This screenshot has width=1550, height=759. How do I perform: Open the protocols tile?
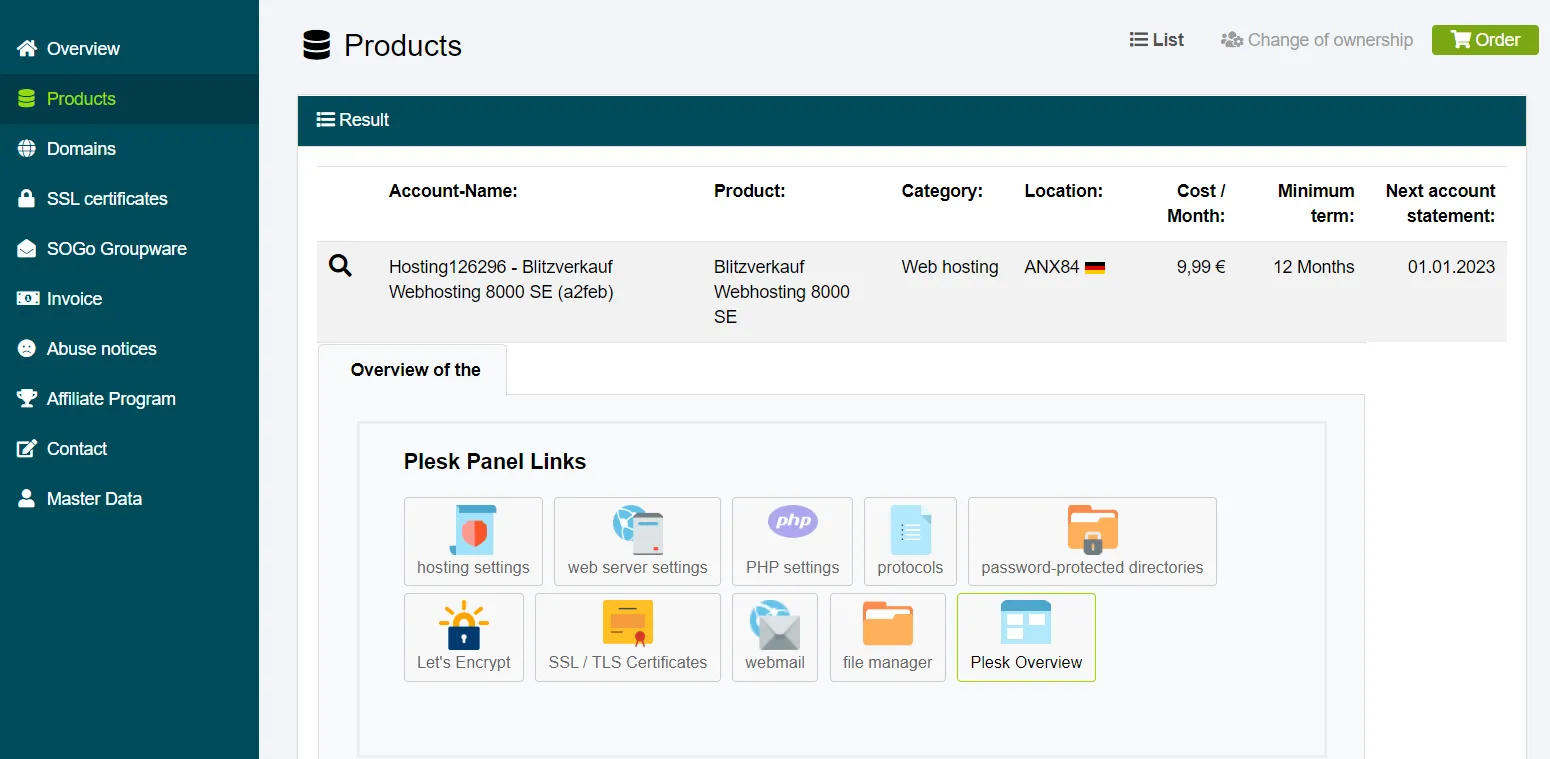tap(910, 541)
